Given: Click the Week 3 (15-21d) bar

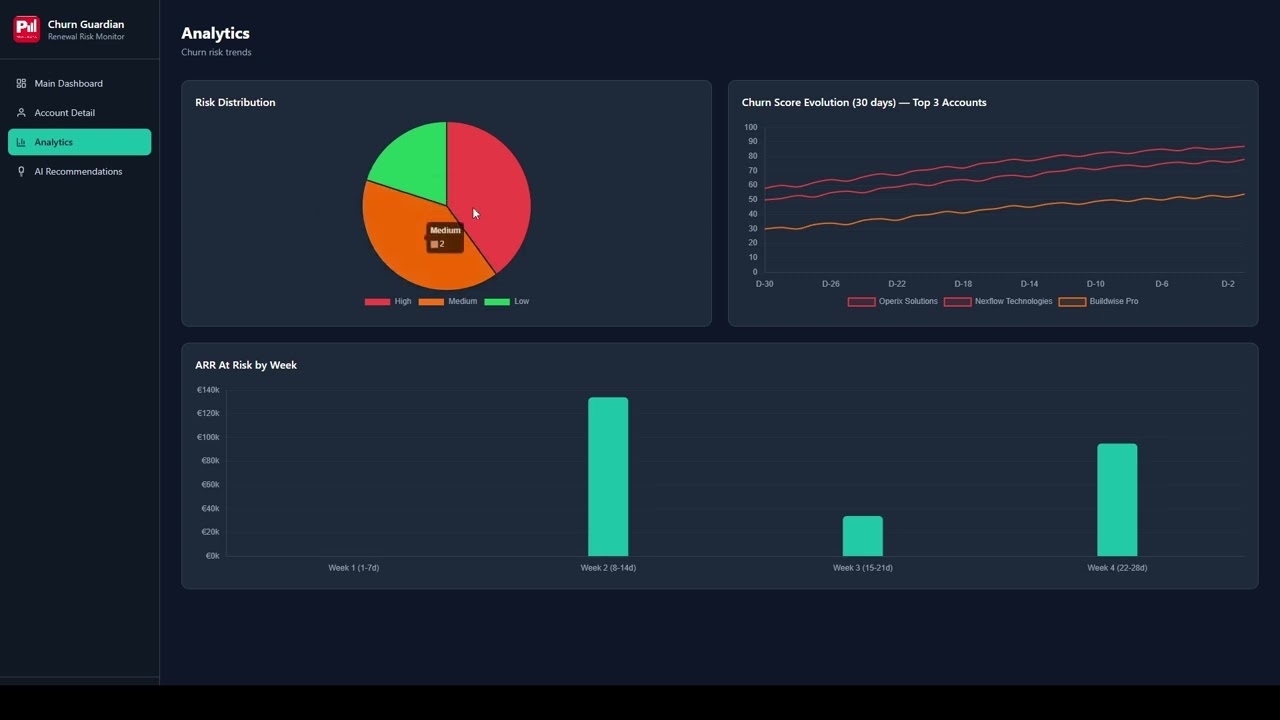Looking at the screenshot, I should [x=863, y=536].
